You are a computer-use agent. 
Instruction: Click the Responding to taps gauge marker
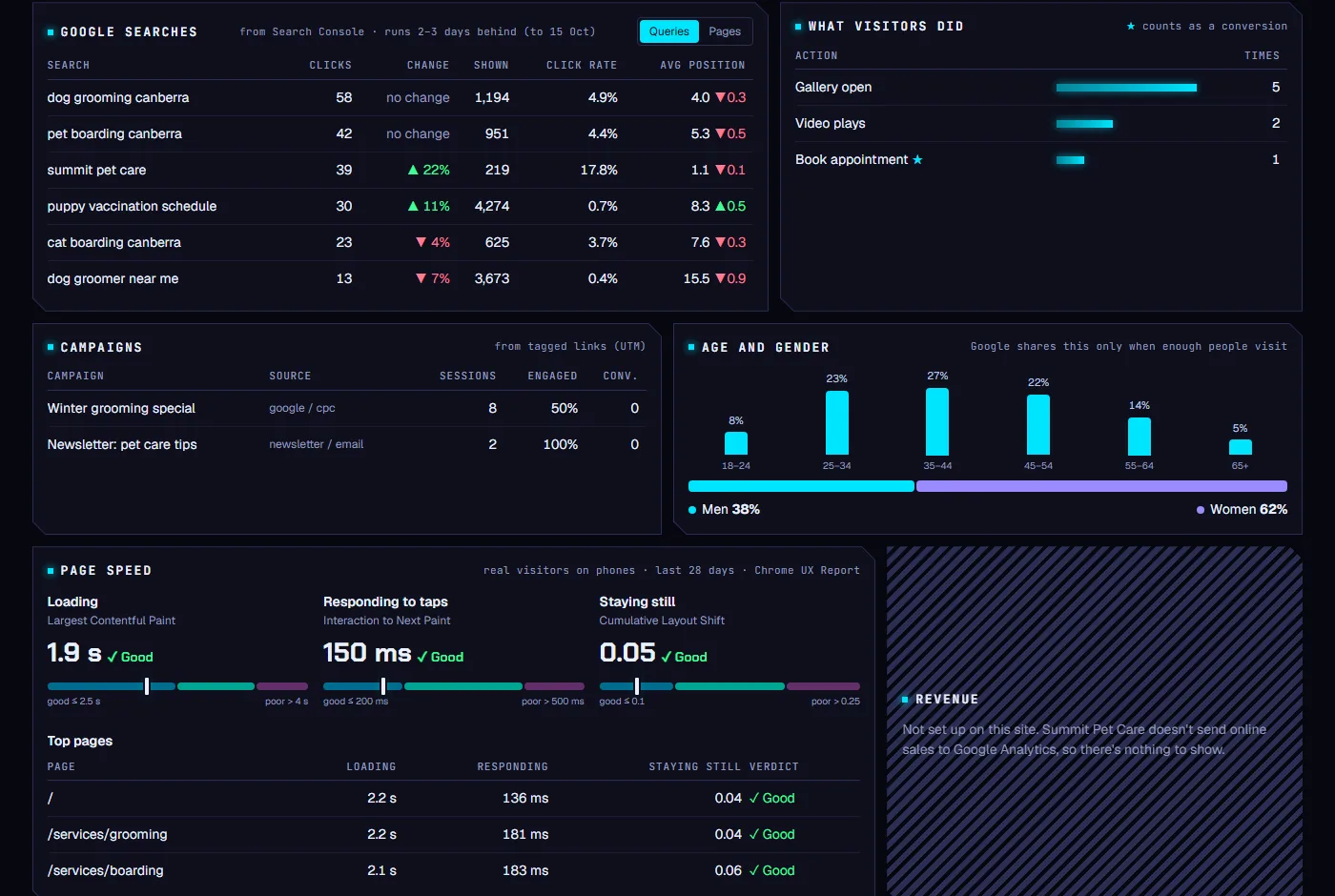coord(382,686)
